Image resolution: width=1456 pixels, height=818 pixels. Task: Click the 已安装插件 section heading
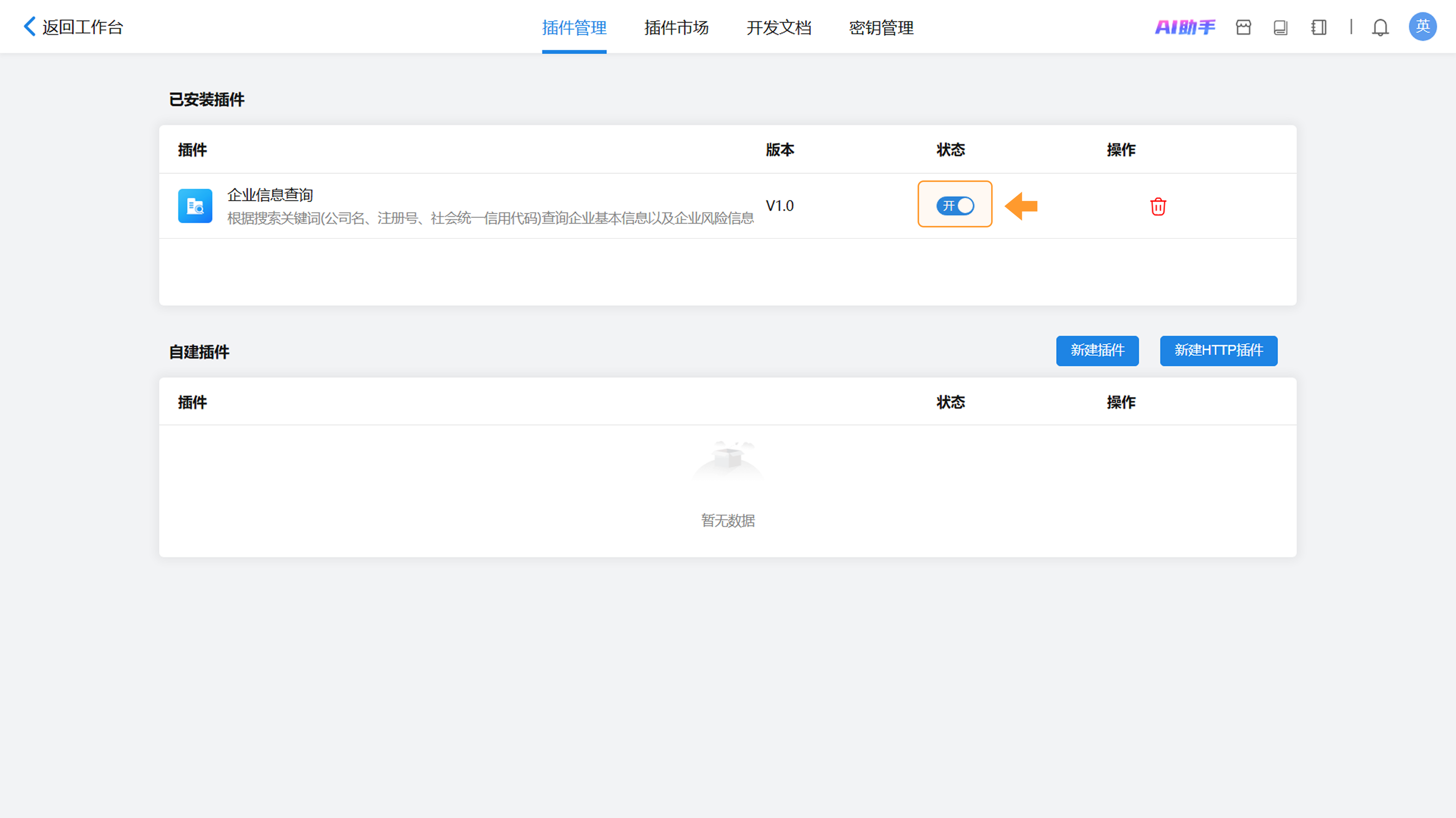(x=207, y=99)
